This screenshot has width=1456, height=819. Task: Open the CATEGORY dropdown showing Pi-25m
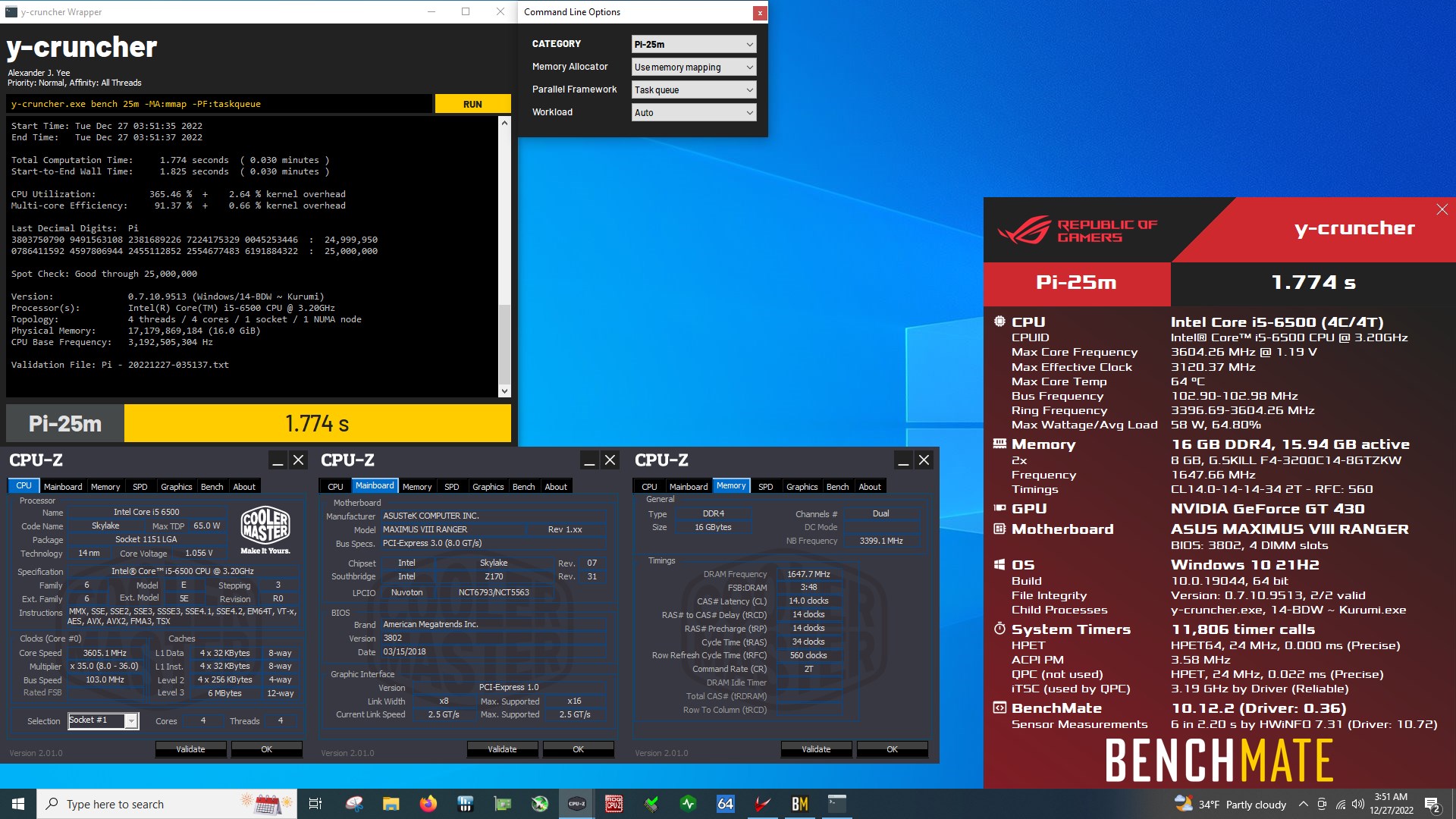pyautogui.click(x=694, y=44)
